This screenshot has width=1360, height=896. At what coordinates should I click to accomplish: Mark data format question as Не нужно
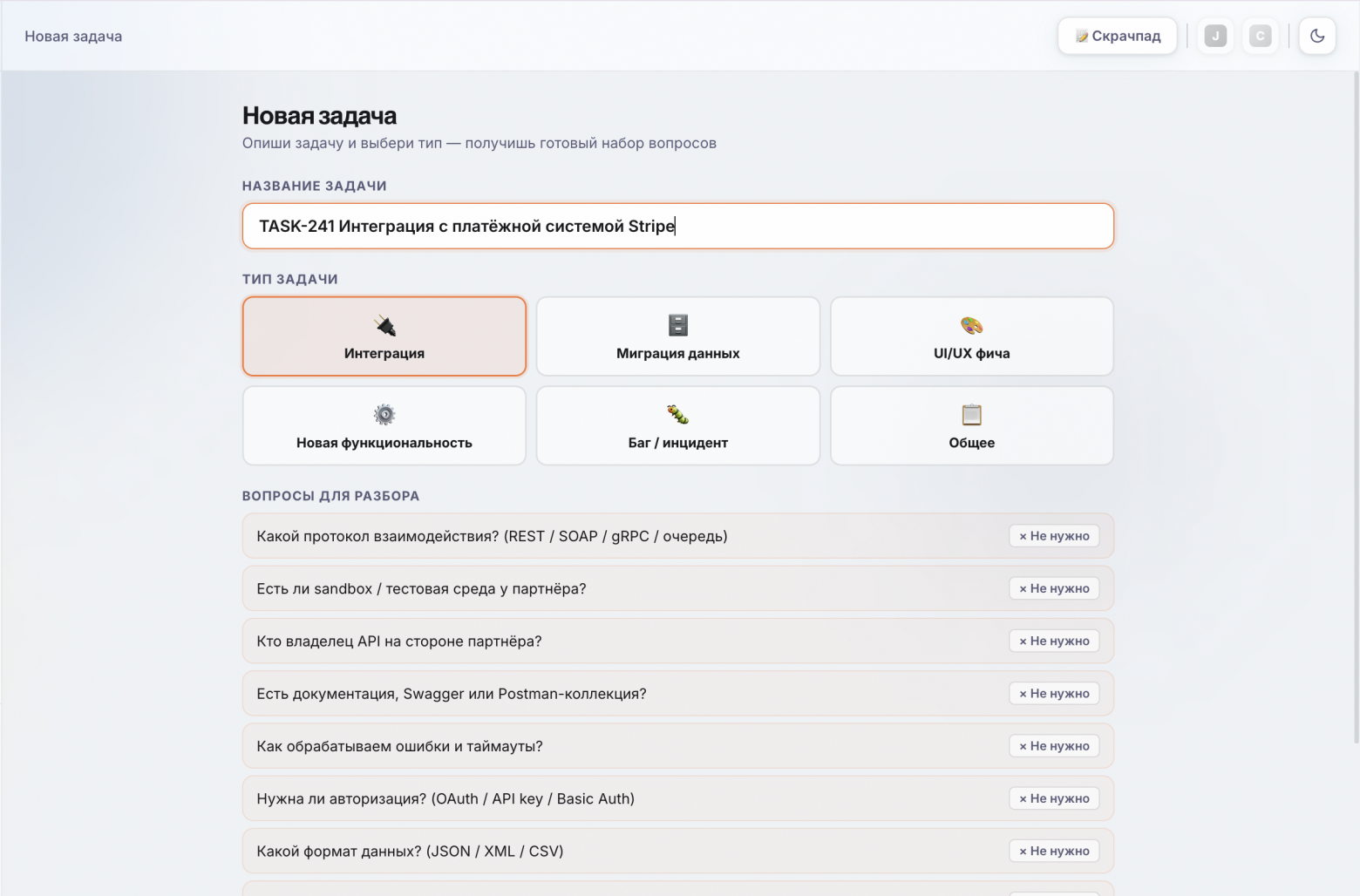1054,851
